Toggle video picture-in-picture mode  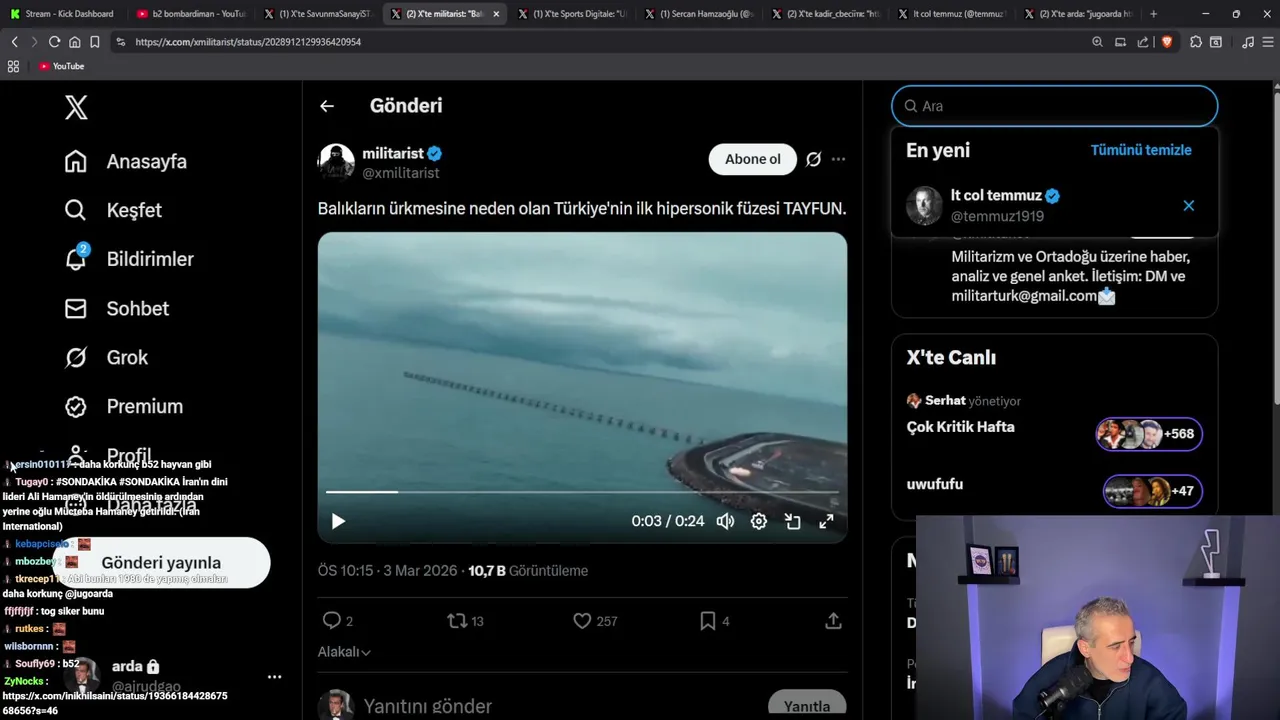pos(793,521)
